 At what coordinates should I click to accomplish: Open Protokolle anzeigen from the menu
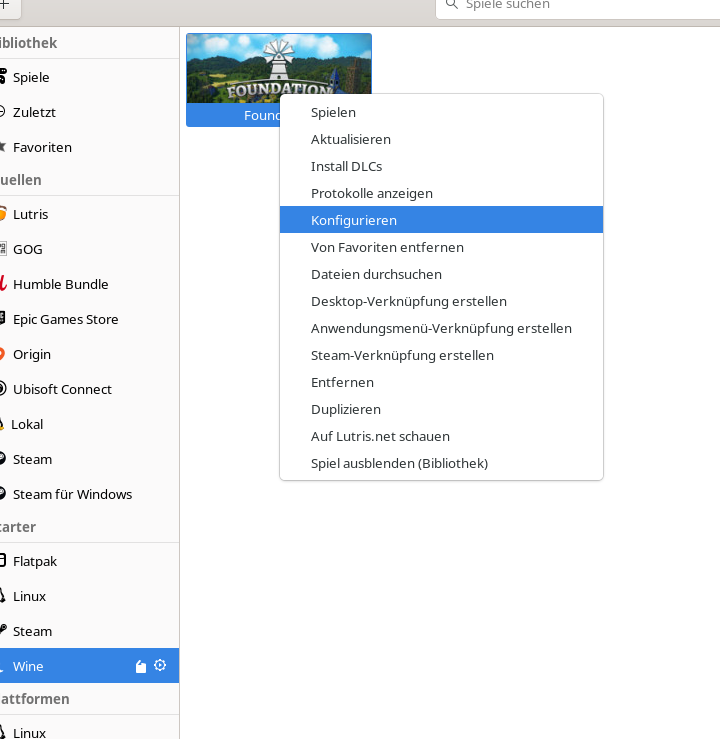tap(441, 193)
